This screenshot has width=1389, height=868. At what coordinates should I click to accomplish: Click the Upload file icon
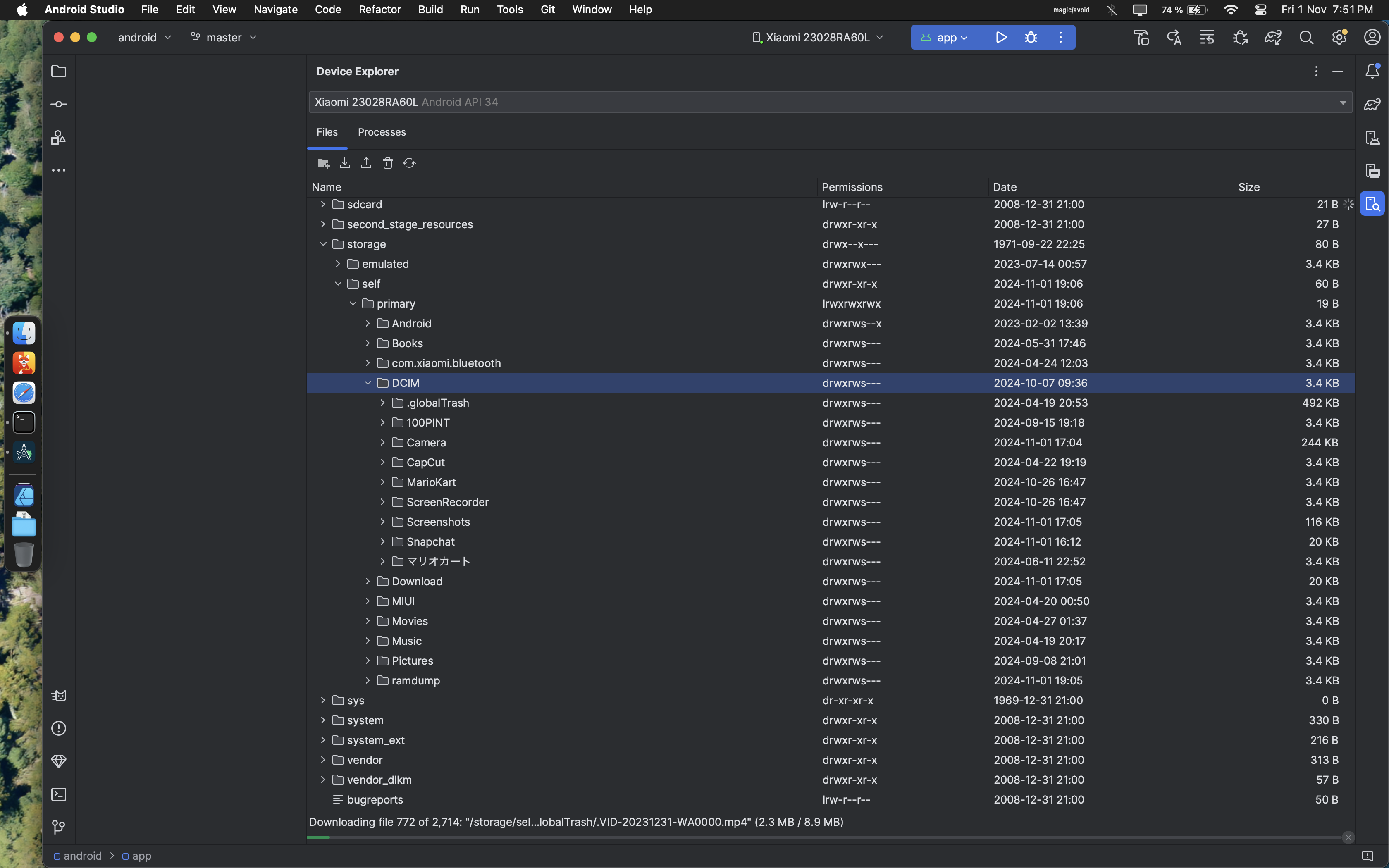(366, 163)
